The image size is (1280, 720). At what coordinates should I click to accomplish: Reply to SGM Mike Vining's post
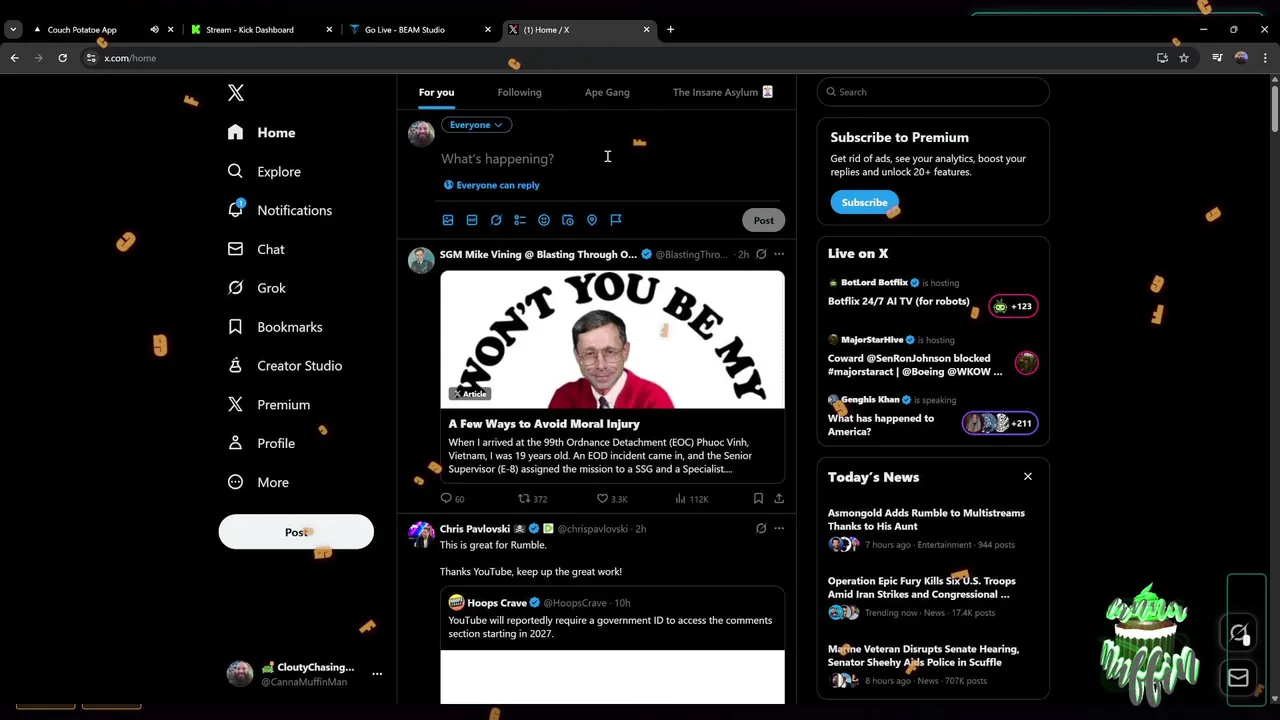click(452, 498)
